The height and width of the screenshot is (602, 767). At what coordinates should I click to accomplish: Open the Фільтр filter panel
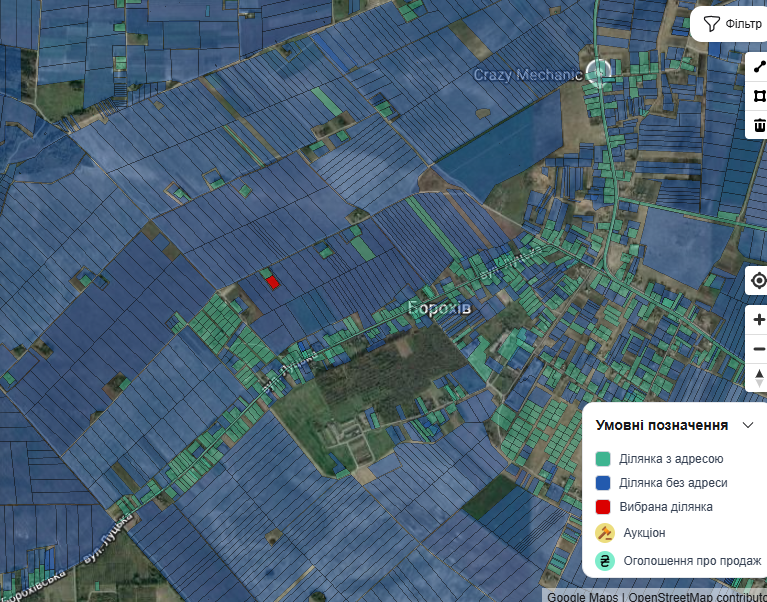732,24
